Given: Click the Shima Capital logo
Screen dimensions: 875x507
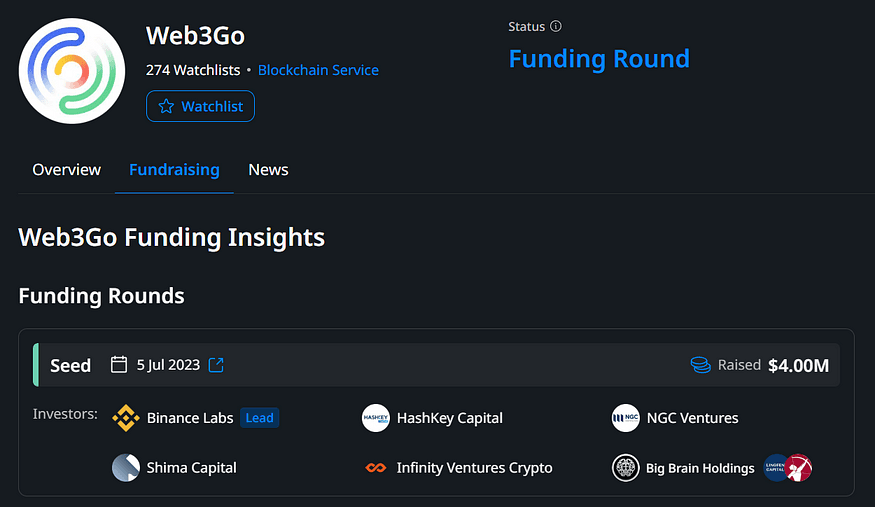Looking at the screenshot, I should [126, 467].
